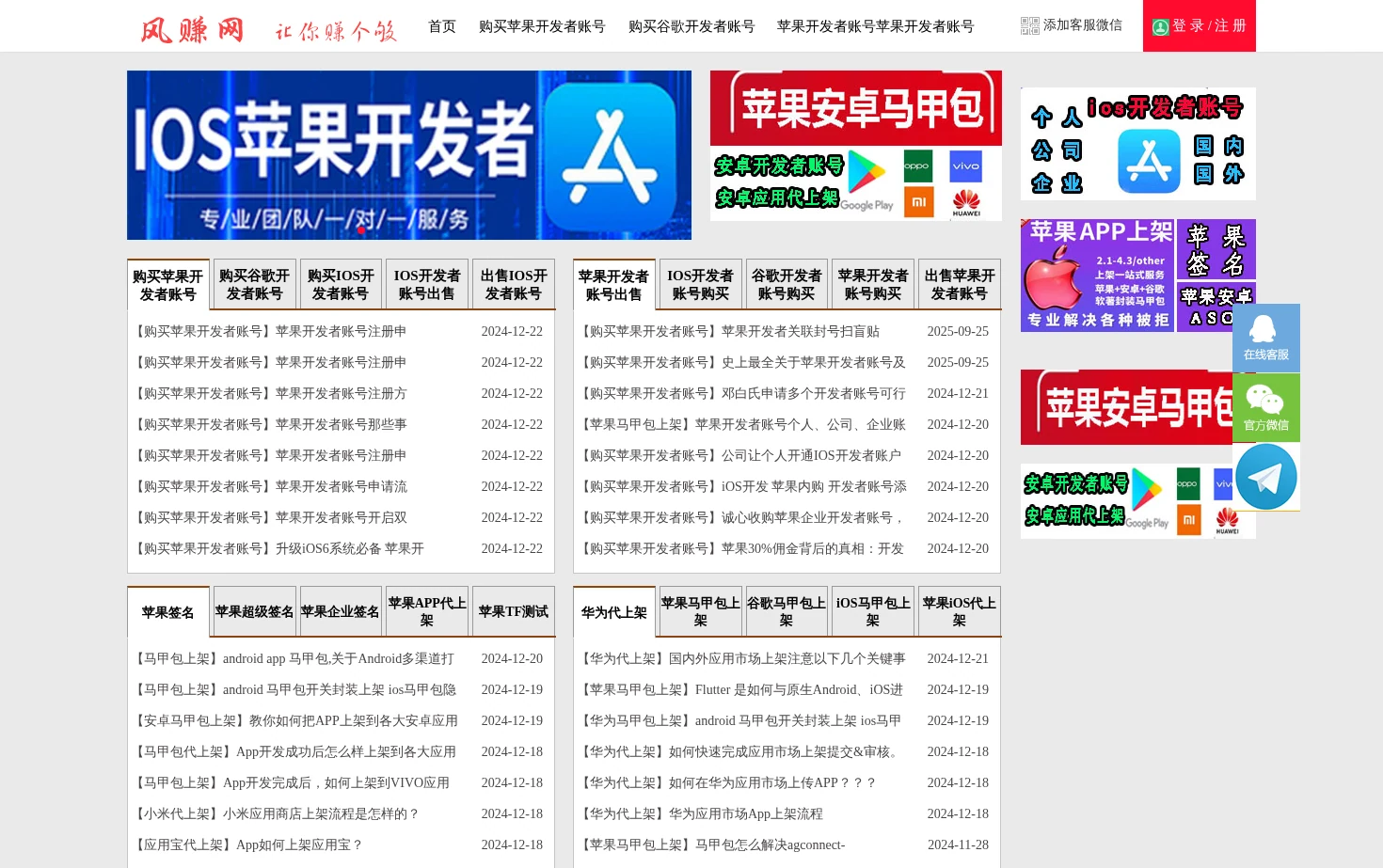Open article 国内外应用市场上架注意以下几个关键事
Screen dimensions: 1383x868
[x=787, y=658]
